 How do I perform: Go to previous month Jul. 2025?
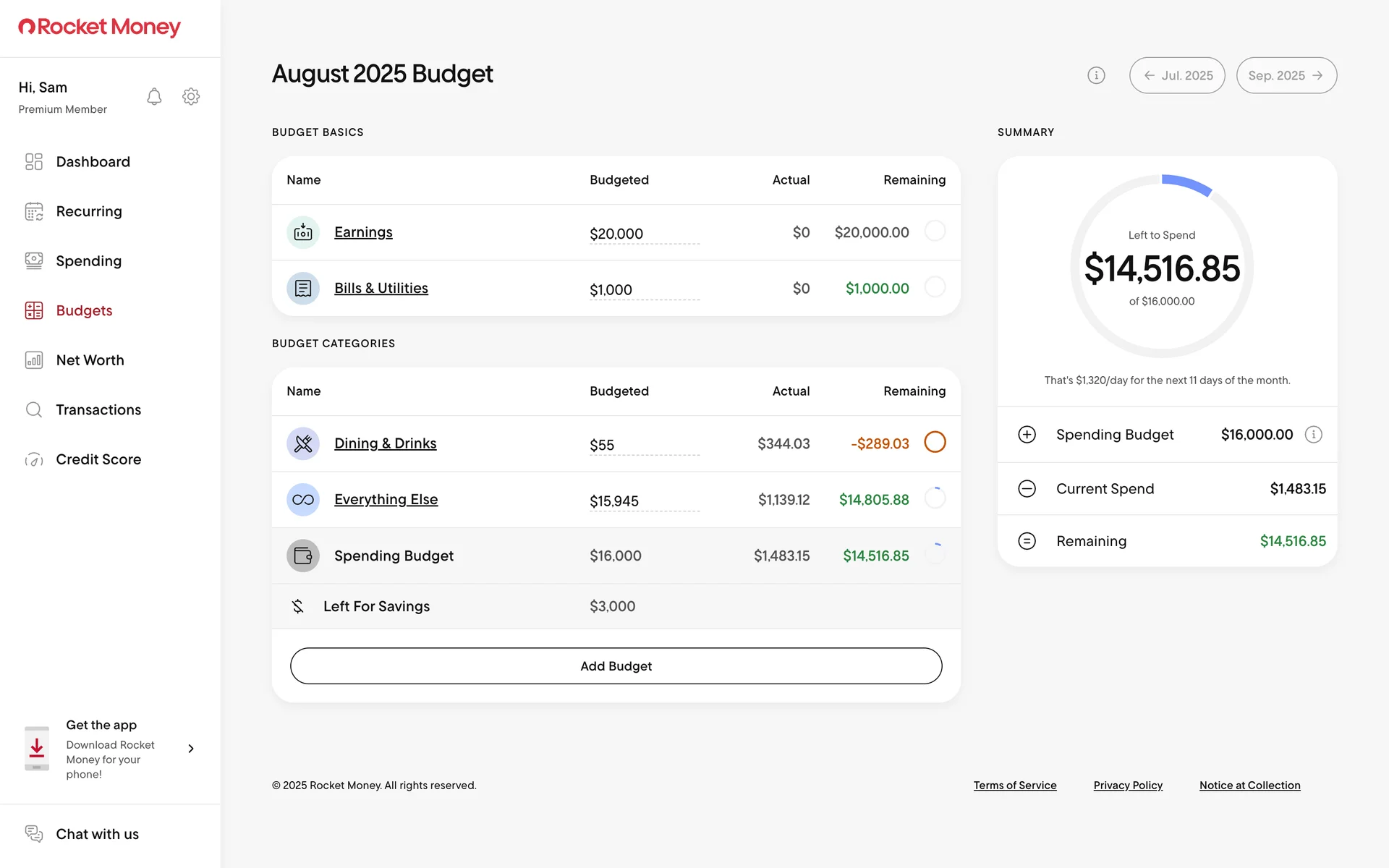coord(1177,75)
